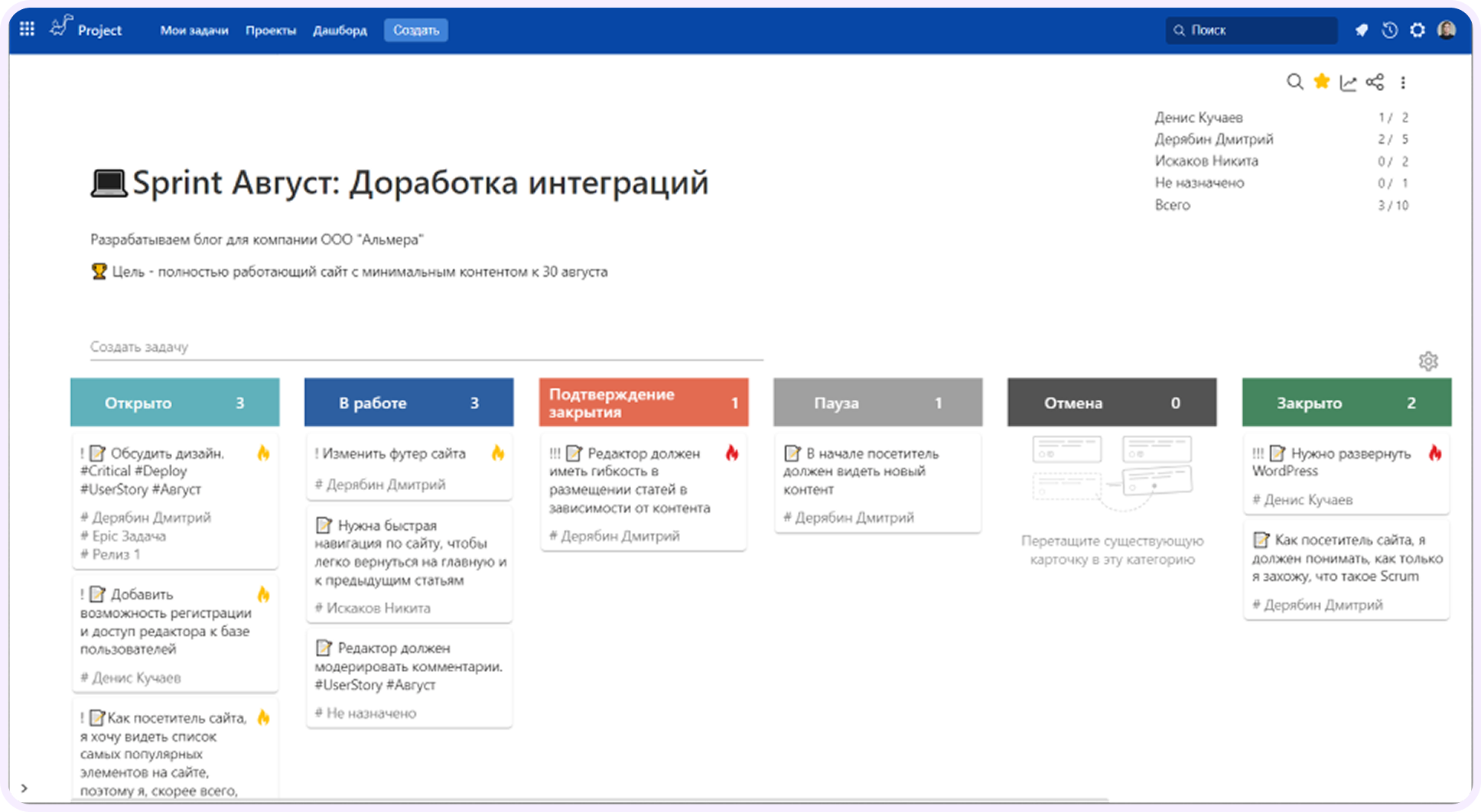Open the user avatar profile
The image size is (1481, 812).
(x=1447, y=30)
